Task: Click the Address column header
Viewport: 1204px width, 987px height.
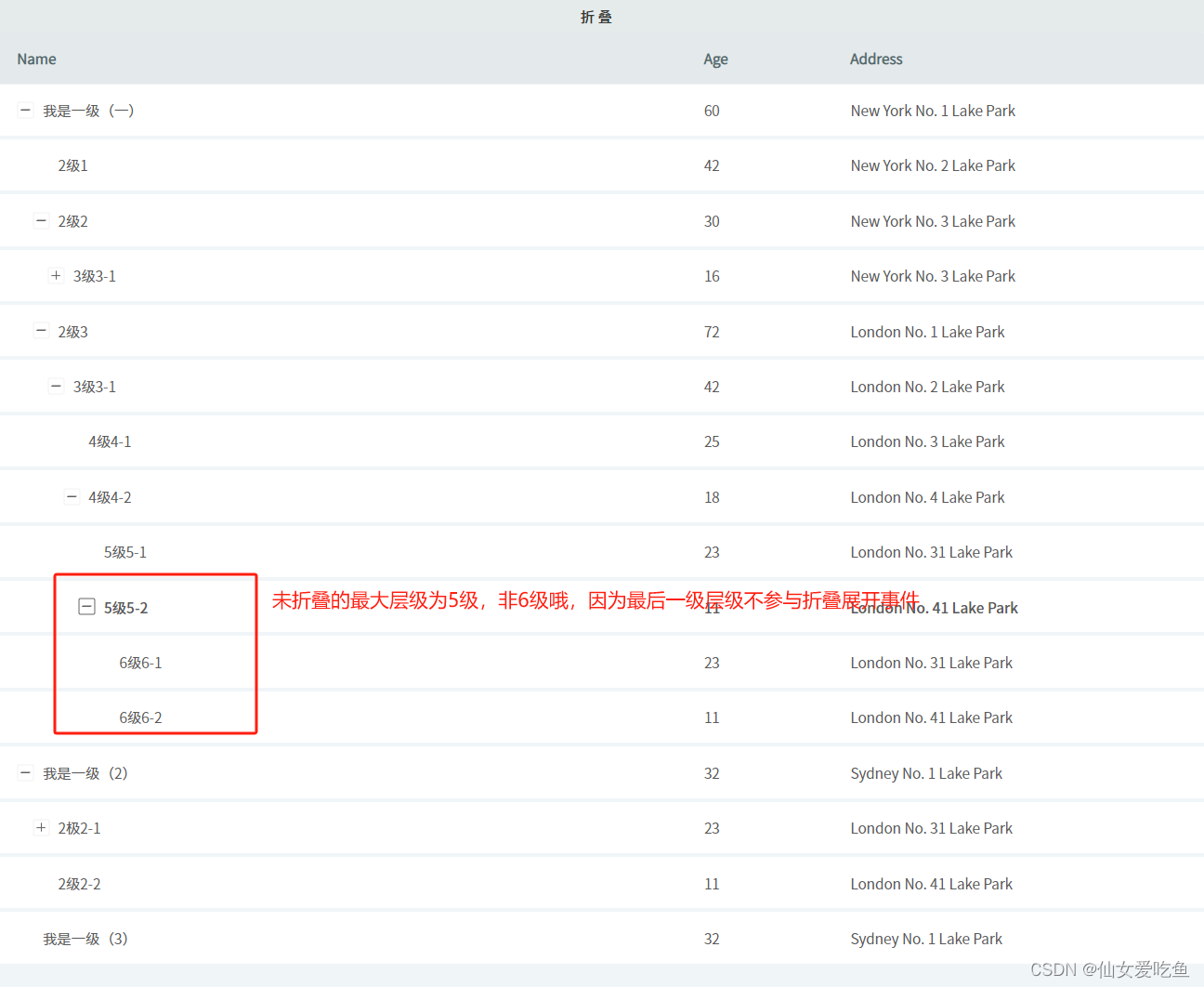Action: (x=876, y=59)
